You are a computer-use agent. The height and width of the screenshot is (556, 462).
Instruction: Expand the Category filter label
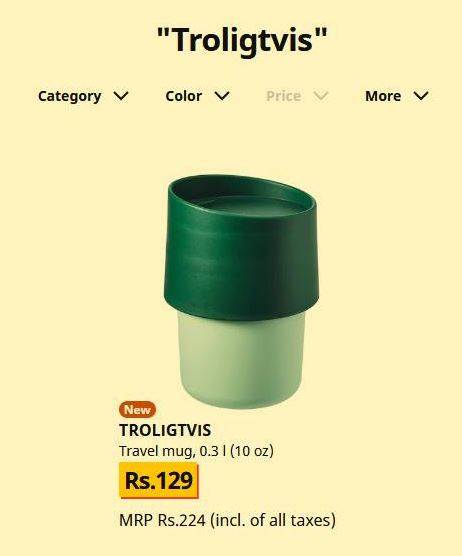tap(69, 96)
